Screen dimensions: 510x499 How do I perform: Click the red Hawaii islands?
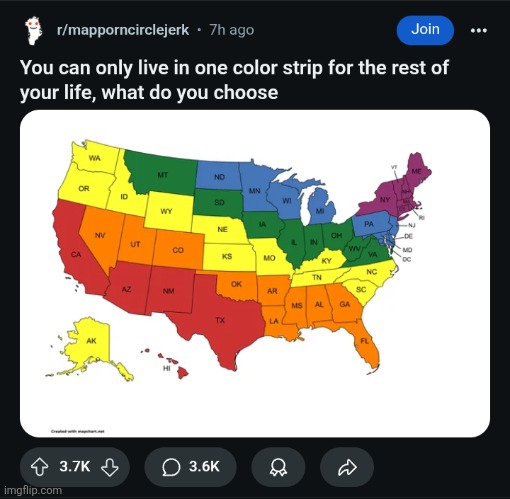tap(171, 363)
